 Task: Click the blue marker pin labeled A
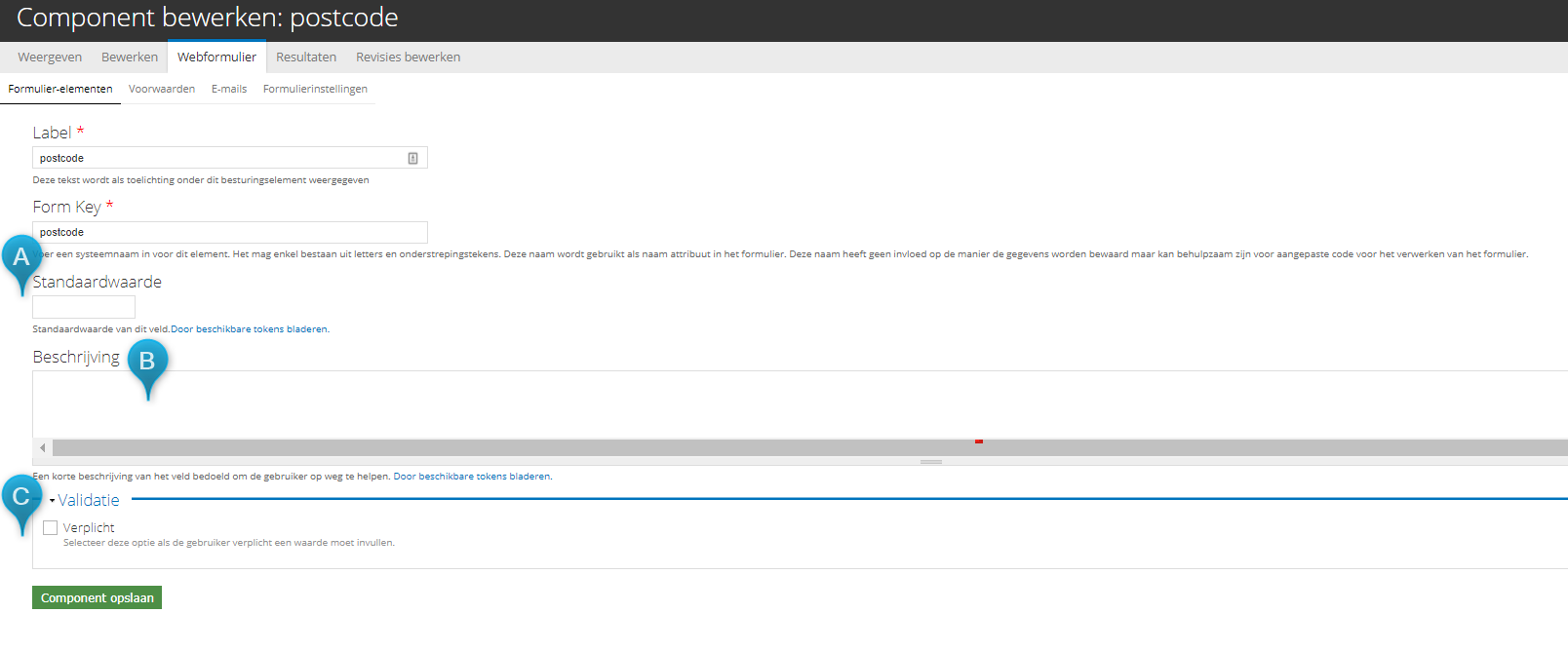coord(21,259)
